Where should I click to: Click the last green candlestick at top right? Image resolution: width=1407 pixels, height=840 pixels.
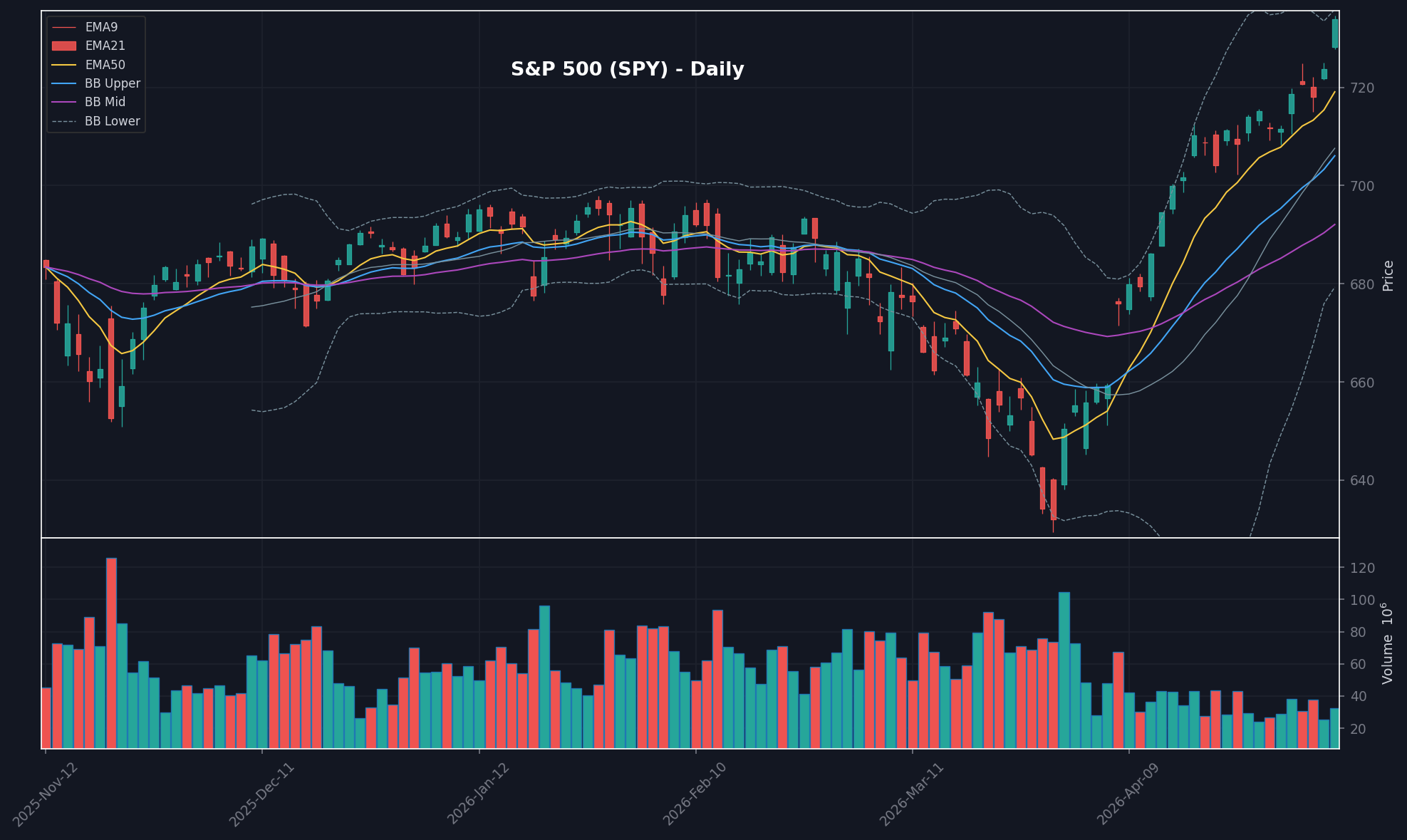1334,33
